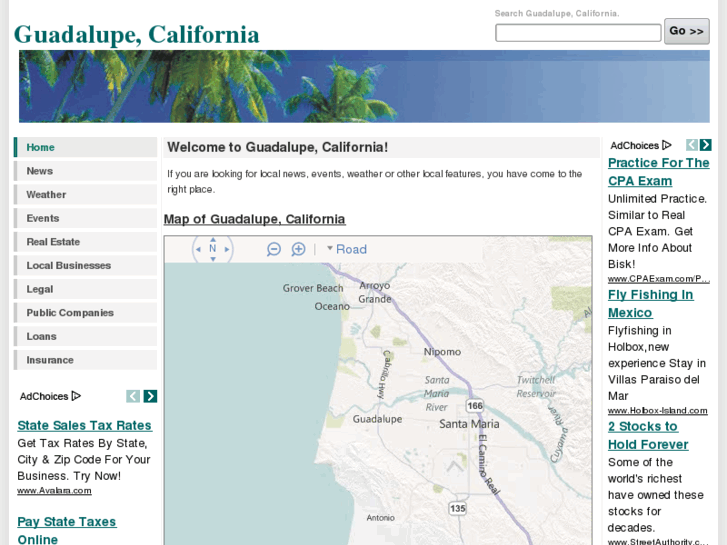Click the Map of Guadalupe, California heading

255,219
